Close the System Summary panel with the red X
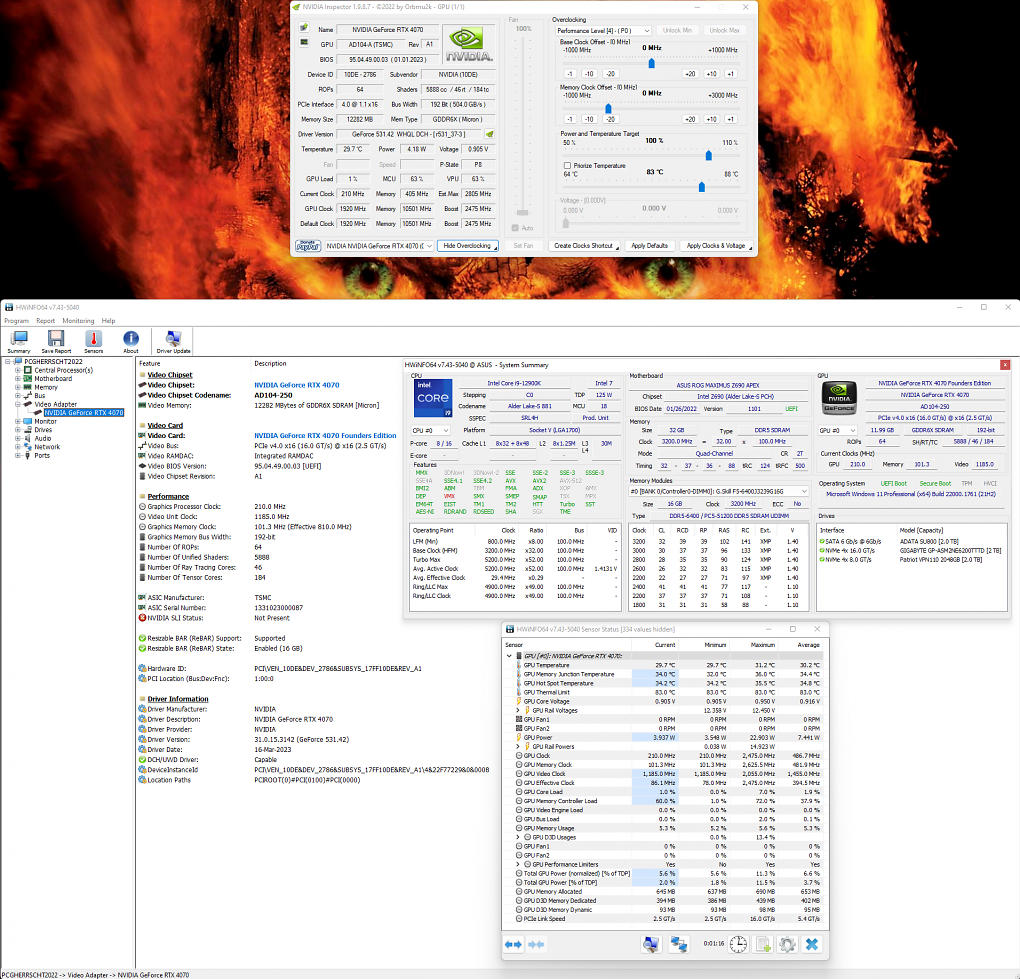1020x979 pixels. 1005,365
